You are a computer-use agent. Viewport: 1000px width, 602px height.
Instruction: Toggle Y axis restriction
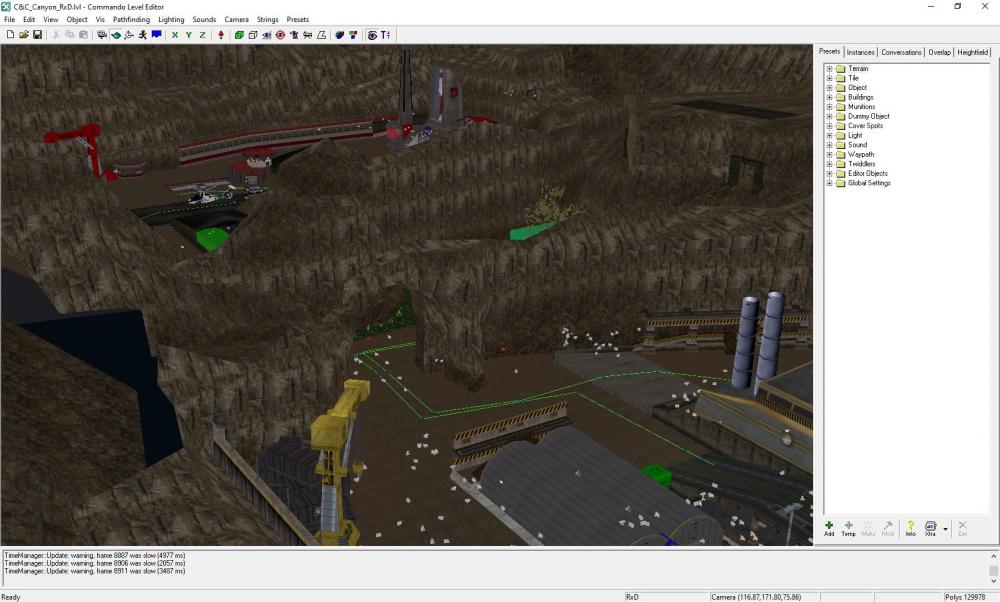click(x=189, y=35)
